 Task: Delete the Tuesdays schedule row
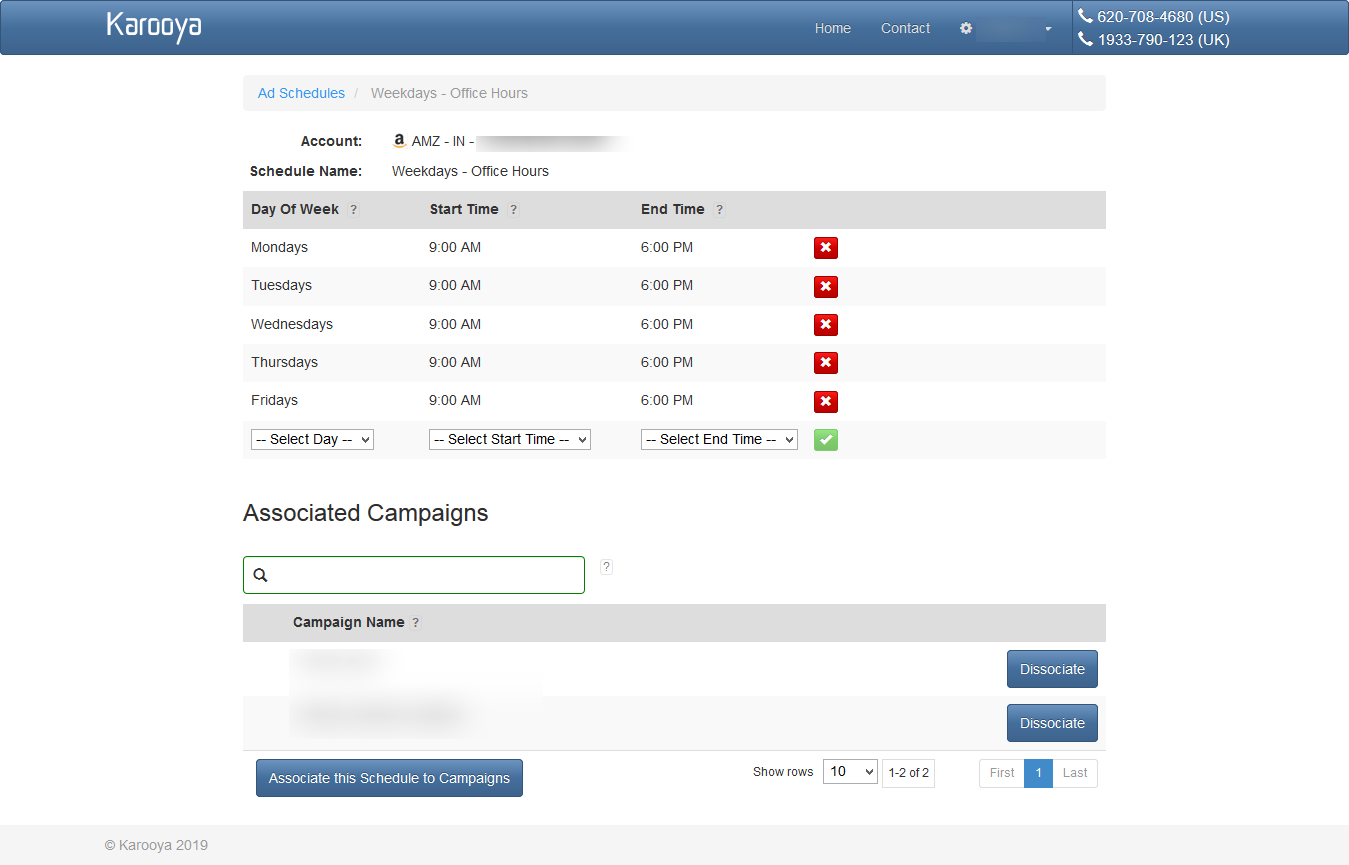click(825, 287)
